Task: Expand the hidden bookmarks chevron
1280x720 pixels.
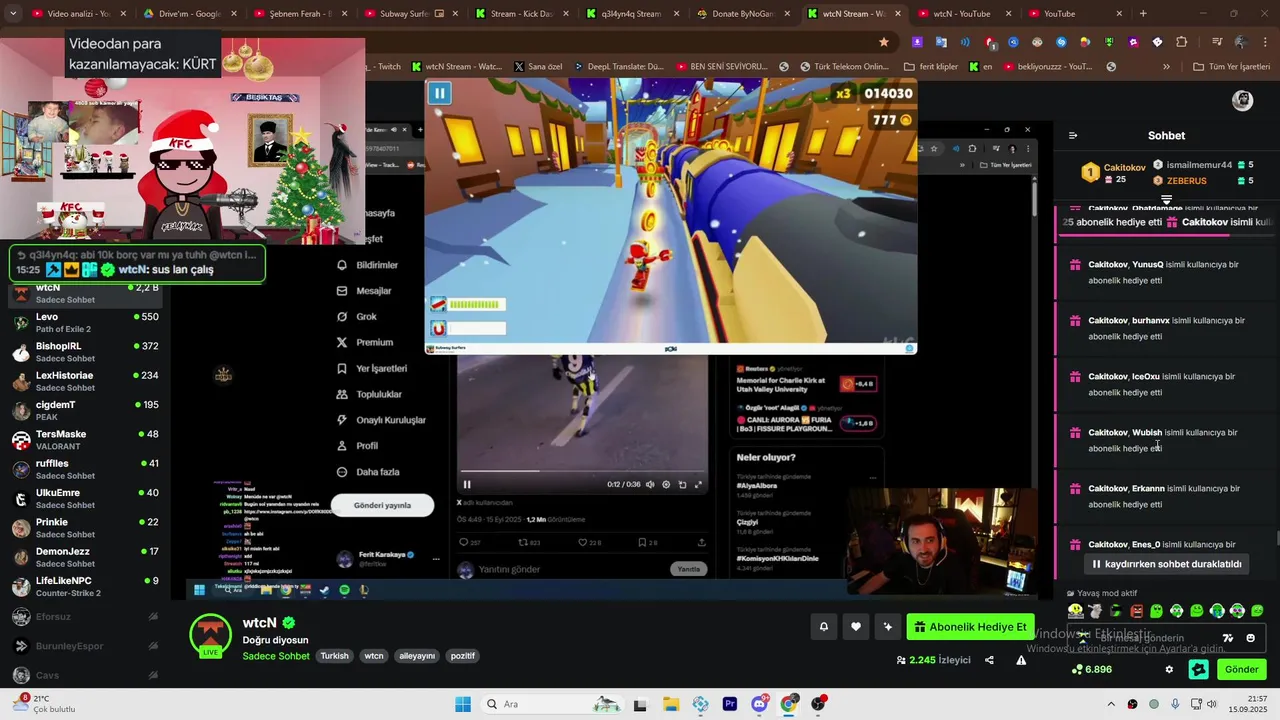Action: (x=1166, y=67)
